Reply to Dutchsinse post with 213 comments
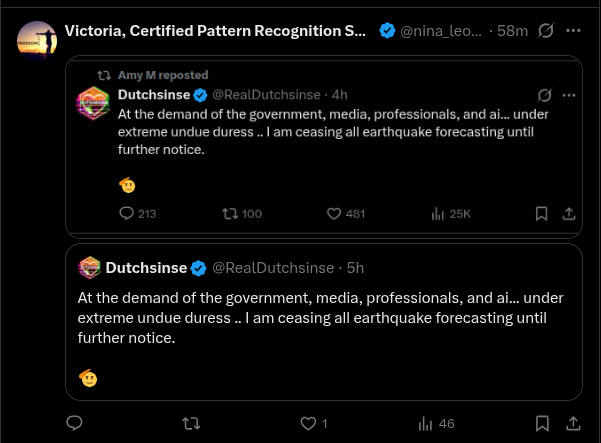Image resolution: width=601 pixels, height=443 pixels. click(x=138, y=213)
